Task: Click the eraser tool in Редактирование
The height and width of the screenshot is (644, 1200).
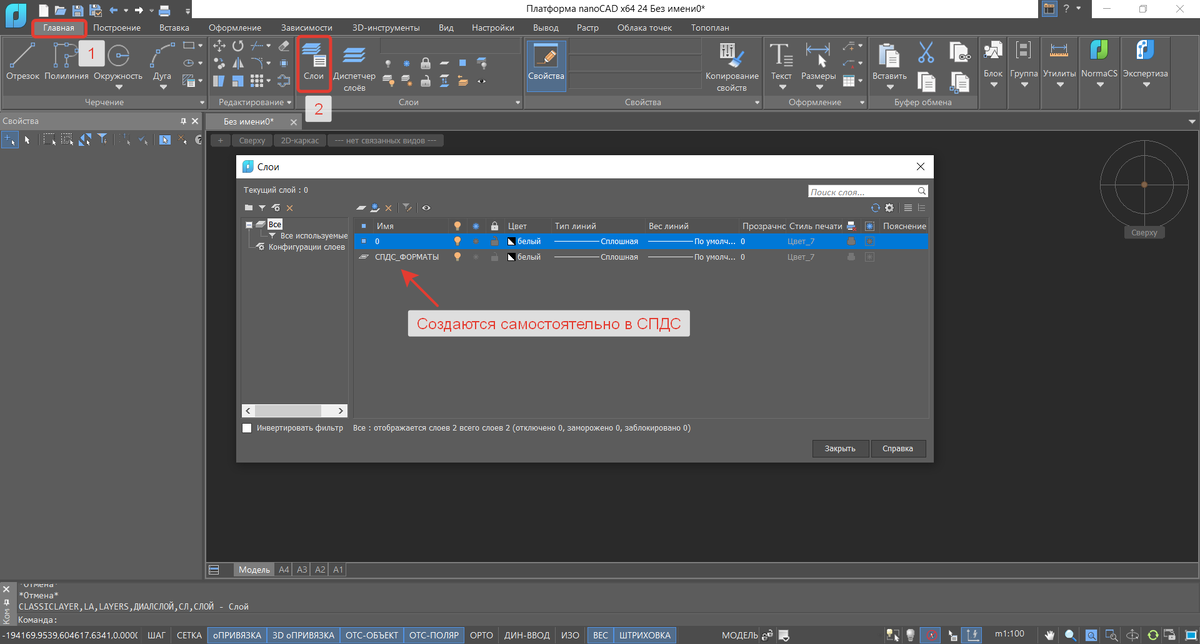Action: pos(283,46)
